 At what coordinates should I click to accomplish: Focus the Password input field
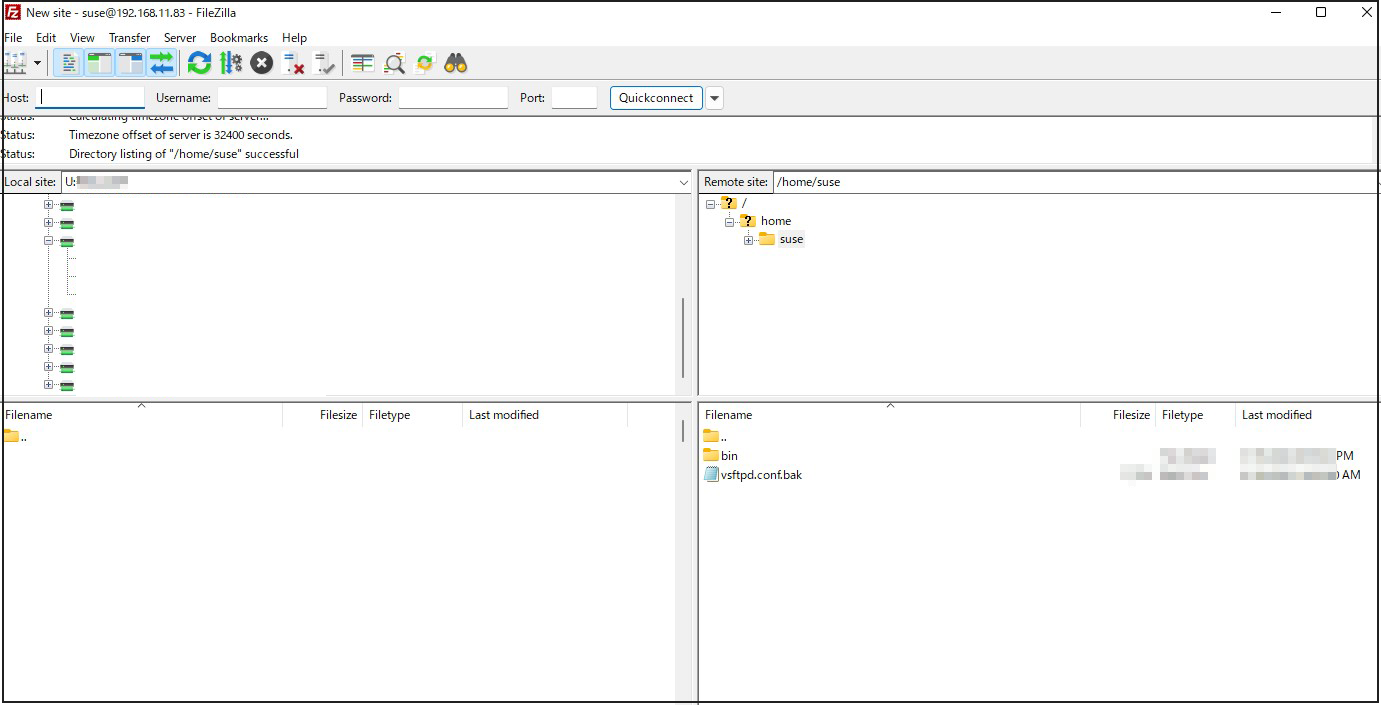coord(453,98)
